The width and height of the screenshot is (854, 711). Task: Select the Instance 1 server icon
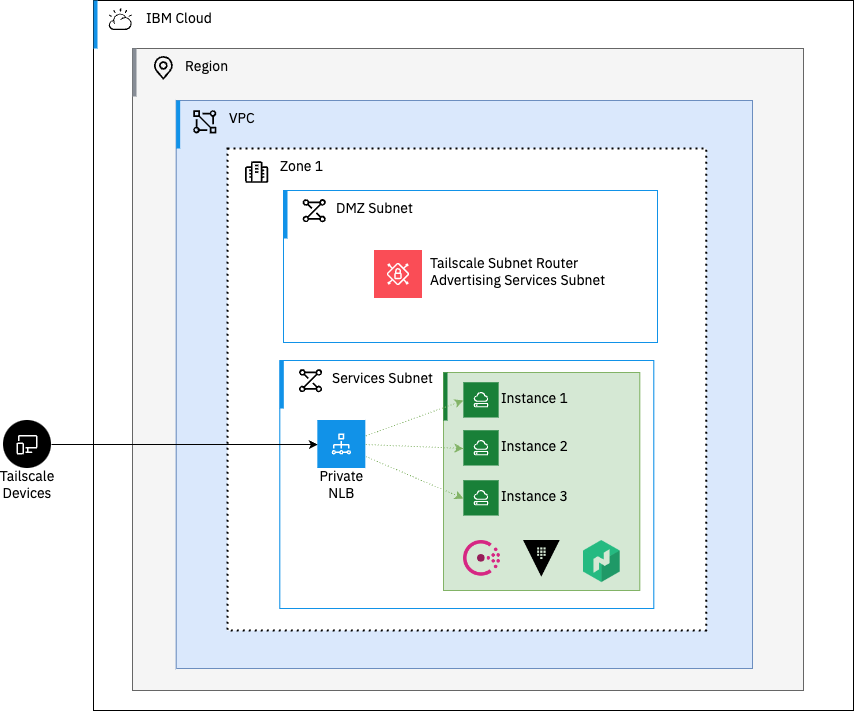480,399
